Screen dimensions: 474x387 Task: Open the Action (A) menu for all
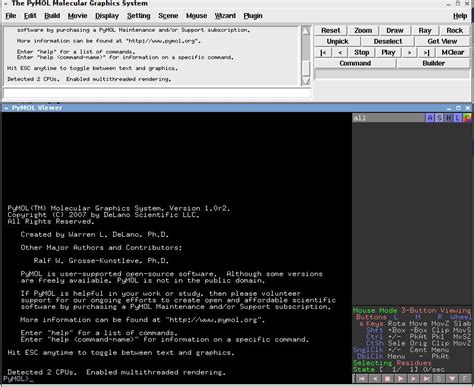click(430, 118)
